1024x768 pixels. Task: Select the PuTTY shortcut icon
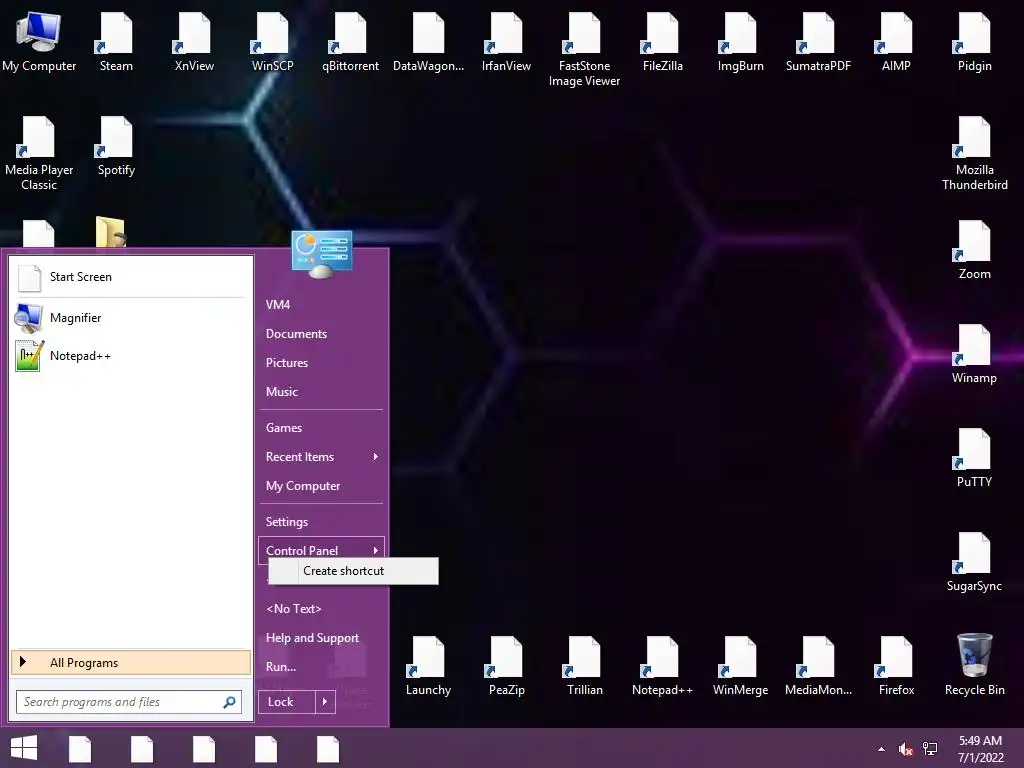pos(974,457)
